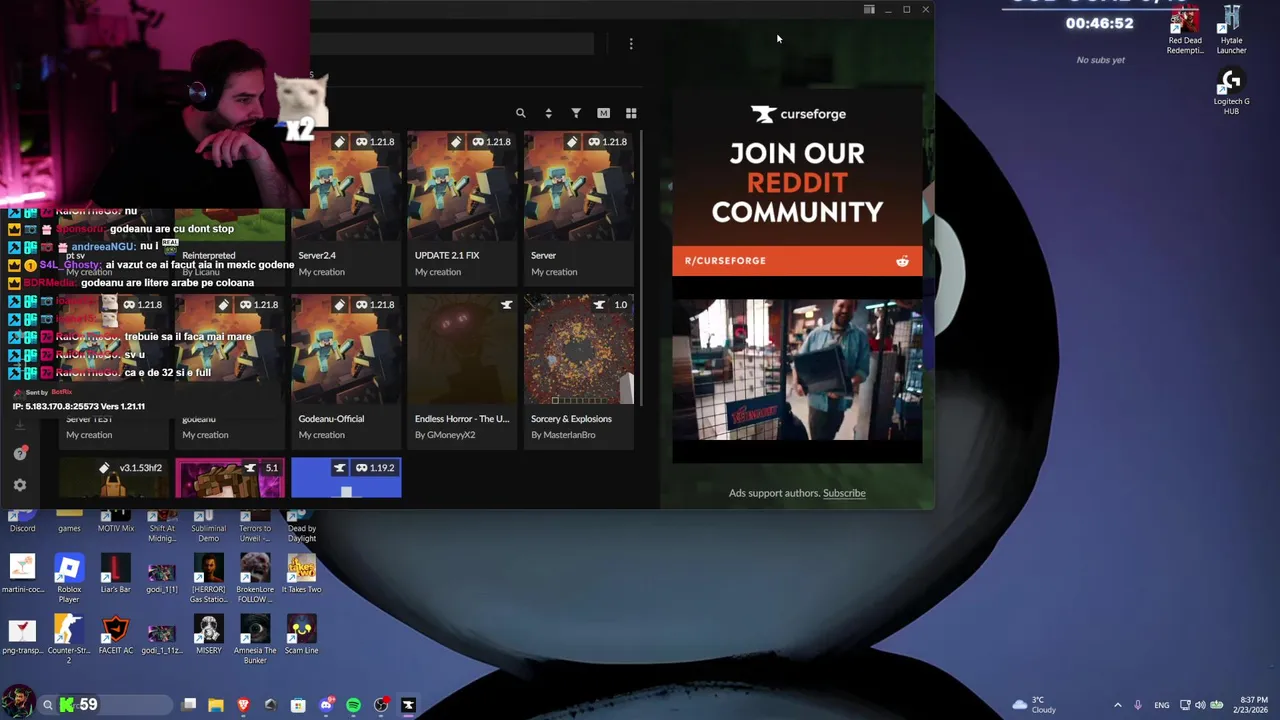Launch Counter-Strike 2 desktop shortcut

point(69,640)
